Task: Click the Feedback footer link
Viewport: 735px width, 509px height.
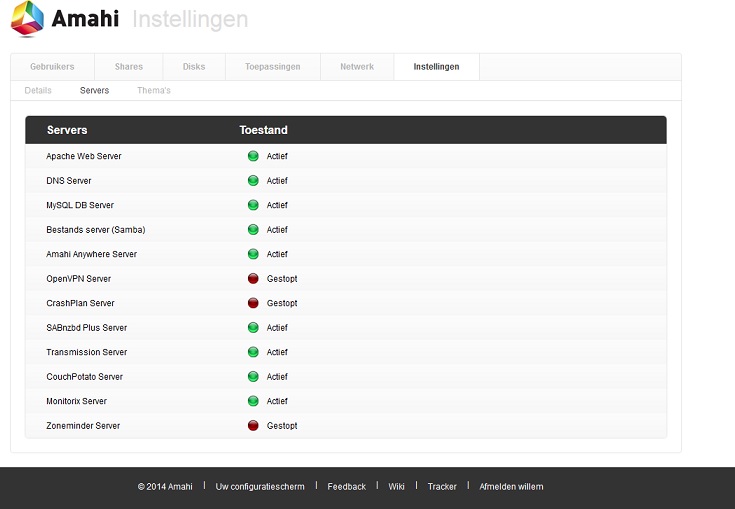Action: pyautogui.click(x=346, y=487)
